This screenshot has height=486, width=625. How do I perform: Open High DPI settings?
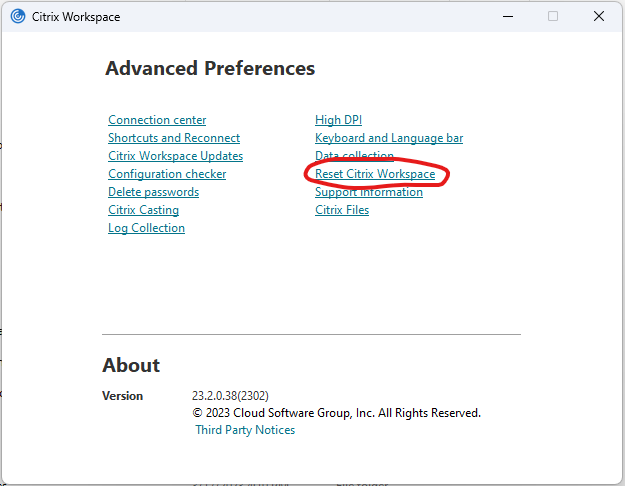coord(338,120)
